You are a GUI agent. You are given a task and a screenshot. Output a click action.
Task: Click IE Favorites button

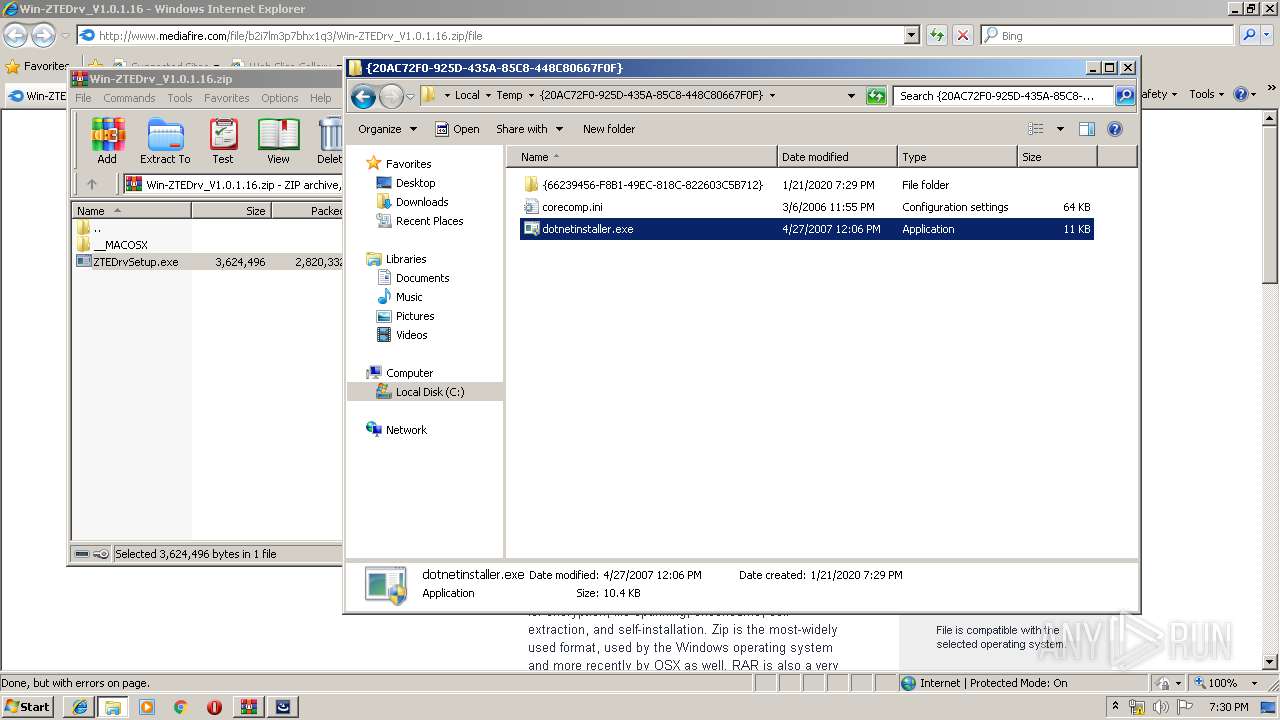(37, 66)
